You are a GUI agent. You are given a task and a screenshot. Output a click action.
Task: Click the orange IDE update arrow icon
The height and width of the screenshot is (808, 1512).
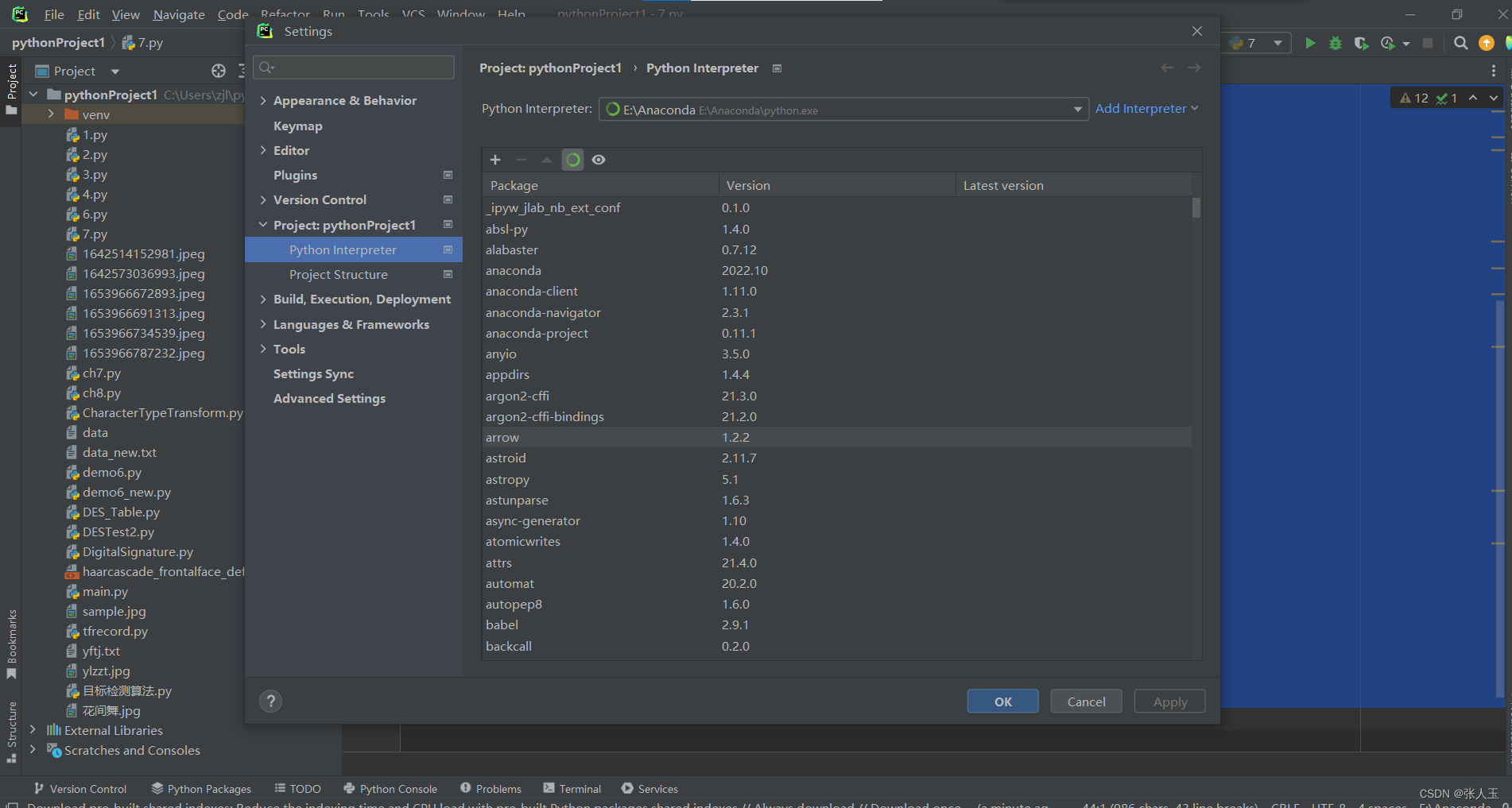point(1486,43)
